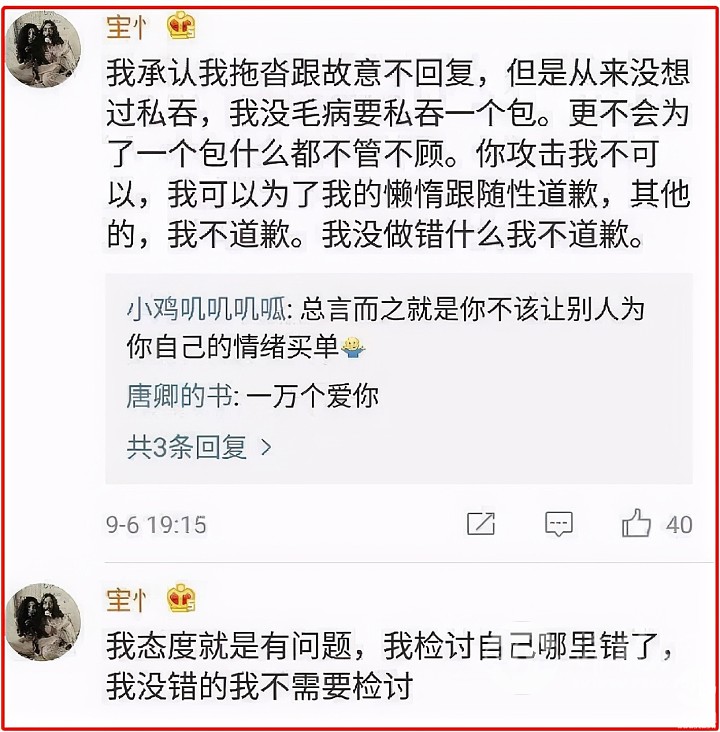Tap the shrugging emoji in the reply
The width and height of the screenshot is (720, 732).
click(x=353, y=347)
